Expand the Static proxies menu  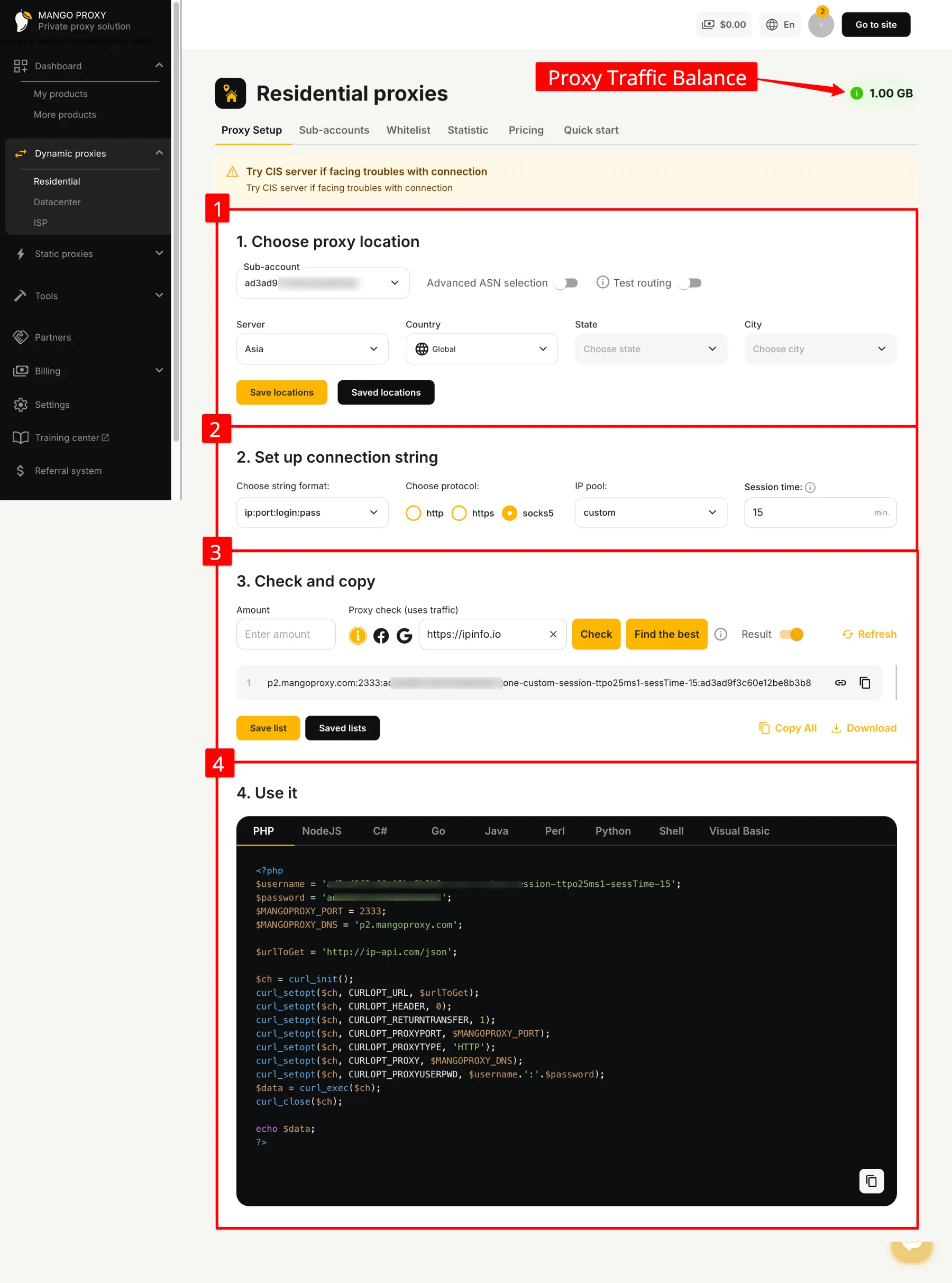point(159,253)
